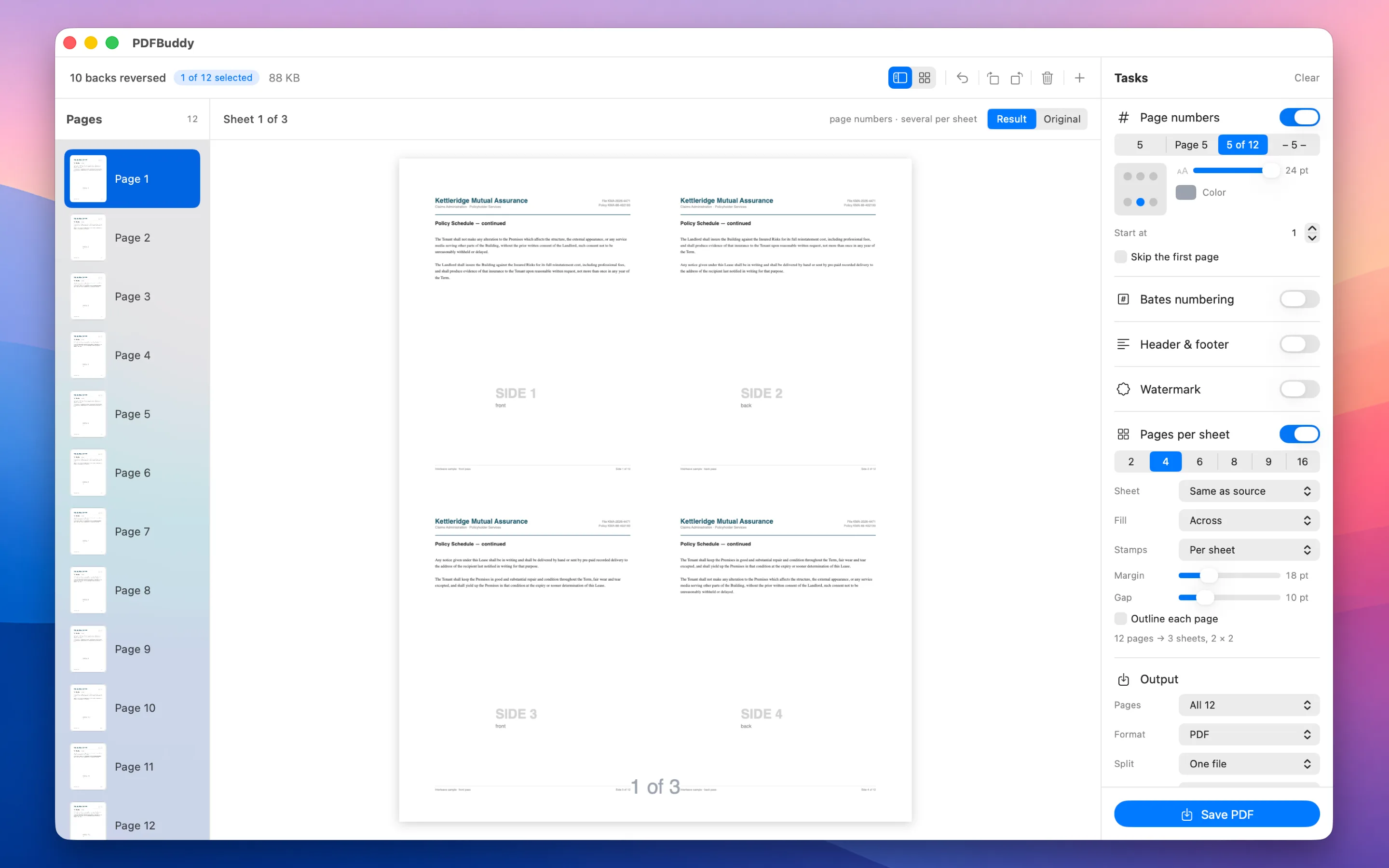Add pages with plus icon
1389x868 pixels.
[1080, 78]
